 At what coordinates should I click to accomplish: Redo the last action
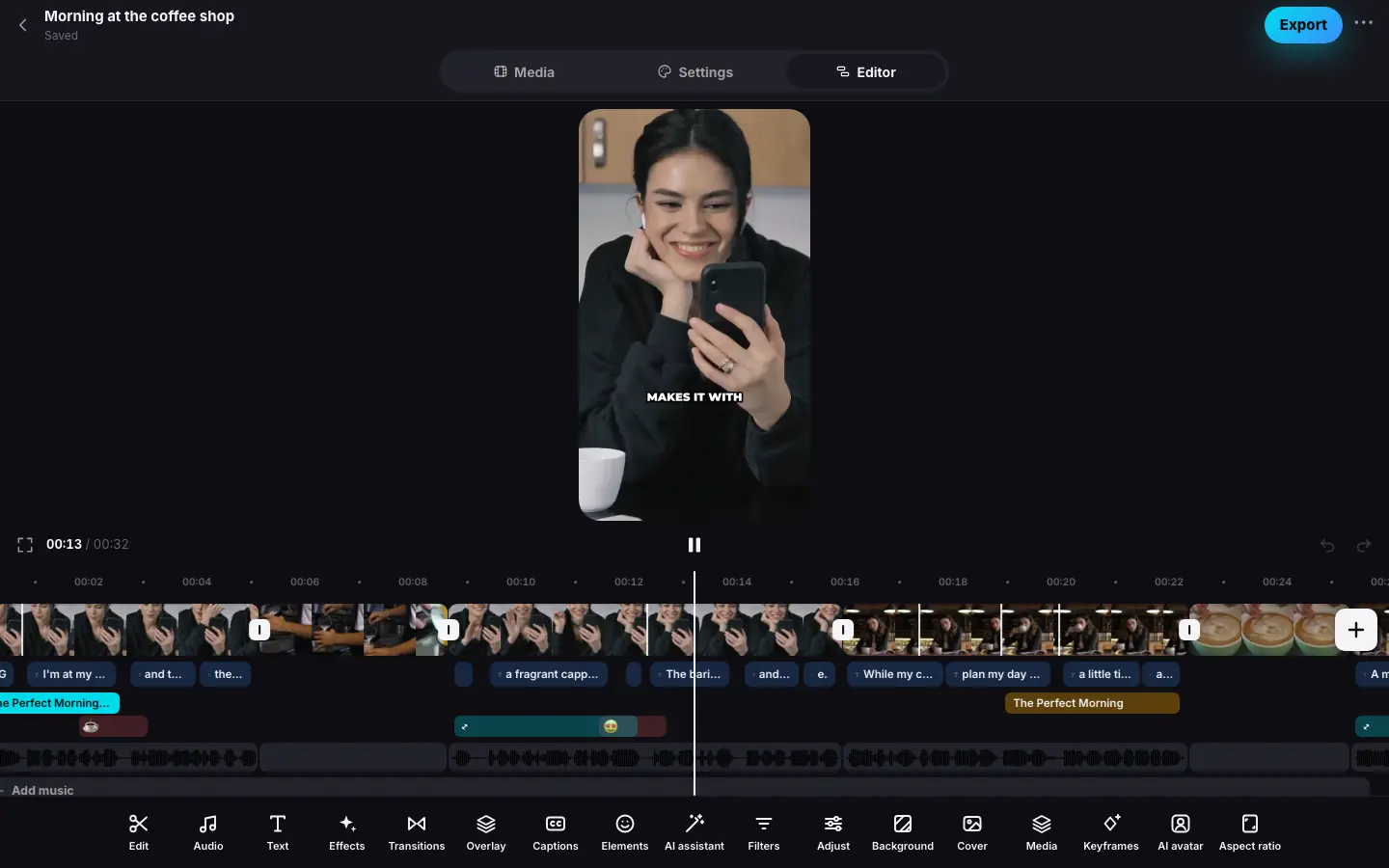click(1364, 546)
